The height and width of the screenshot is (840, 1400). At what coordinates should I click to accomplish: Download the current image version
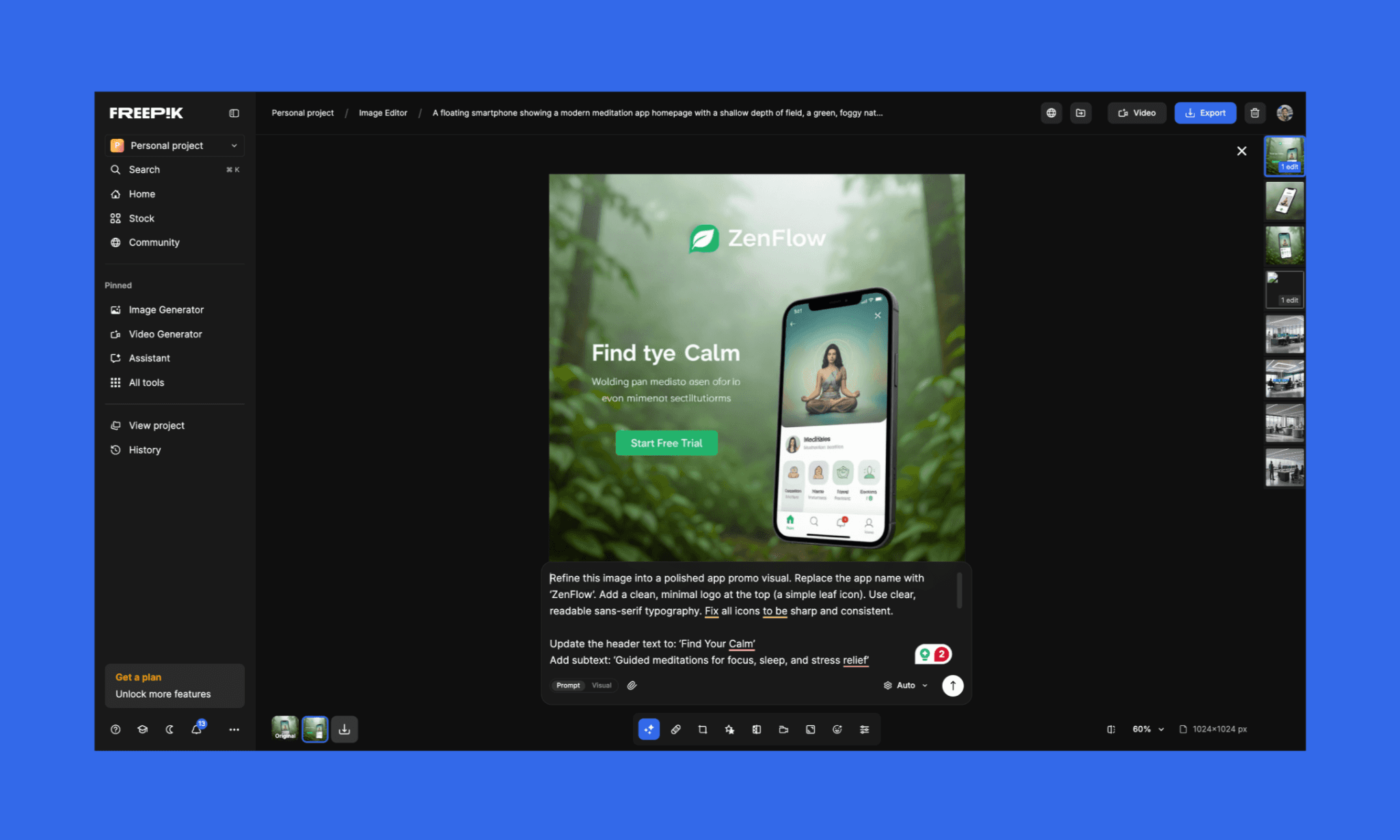pyautogui.click(x=345, y=729)
